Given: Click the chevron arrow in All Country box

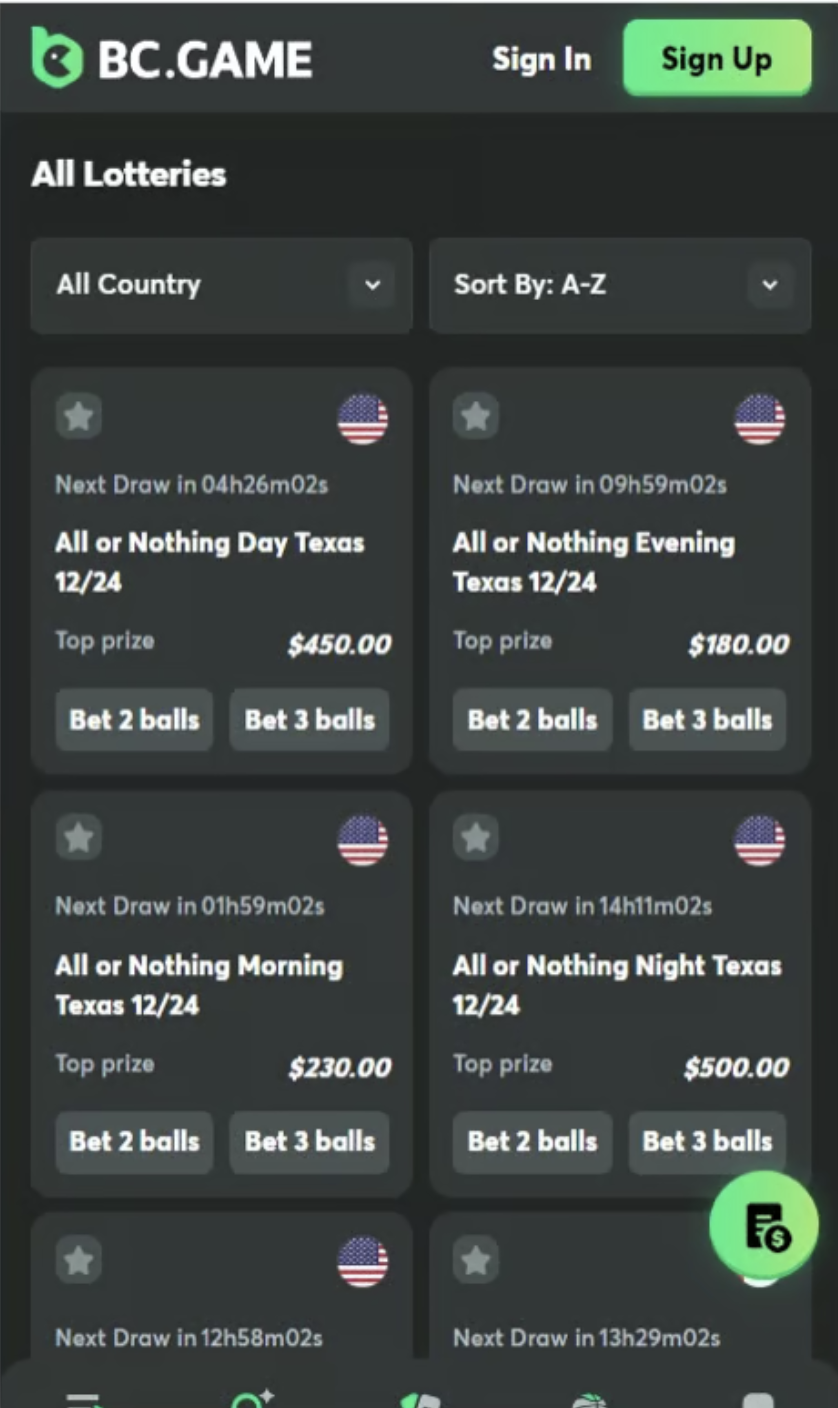Looking at the screenshot, I should click(372, 285).
